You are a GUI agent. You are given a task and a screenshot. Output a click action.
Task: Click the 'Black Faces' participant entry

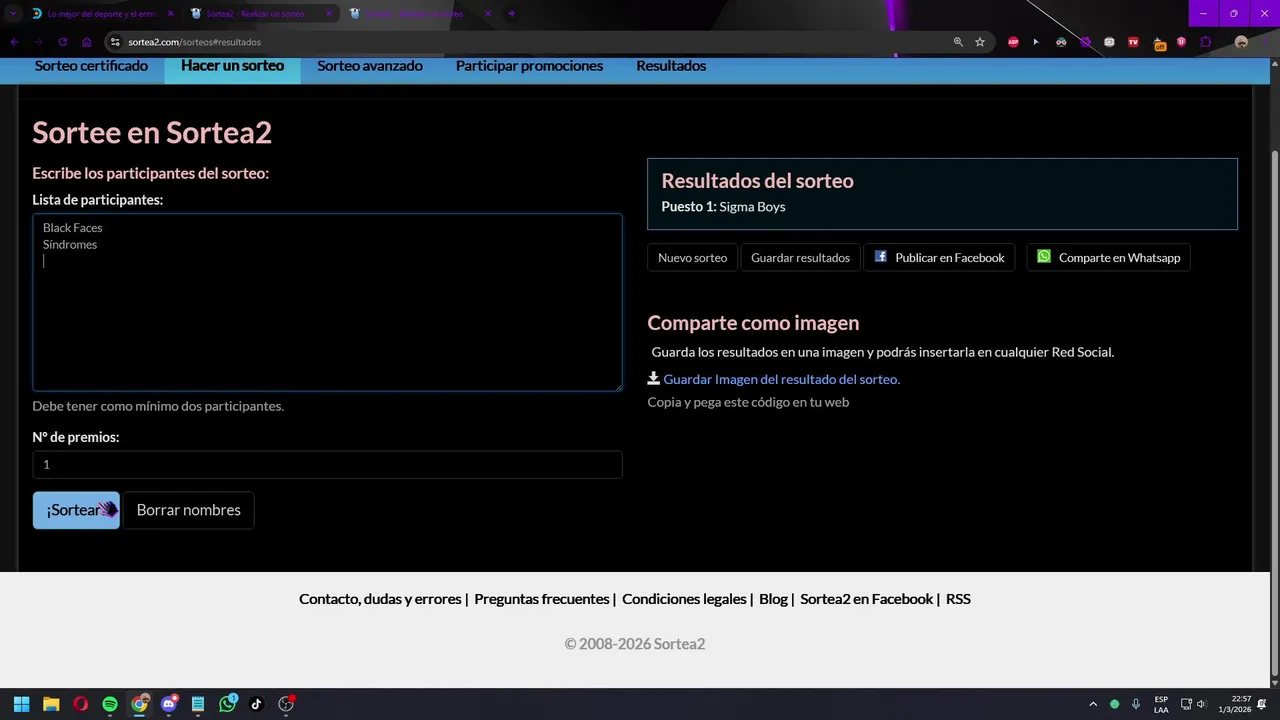pyautogui.click(x=72, y=228)
